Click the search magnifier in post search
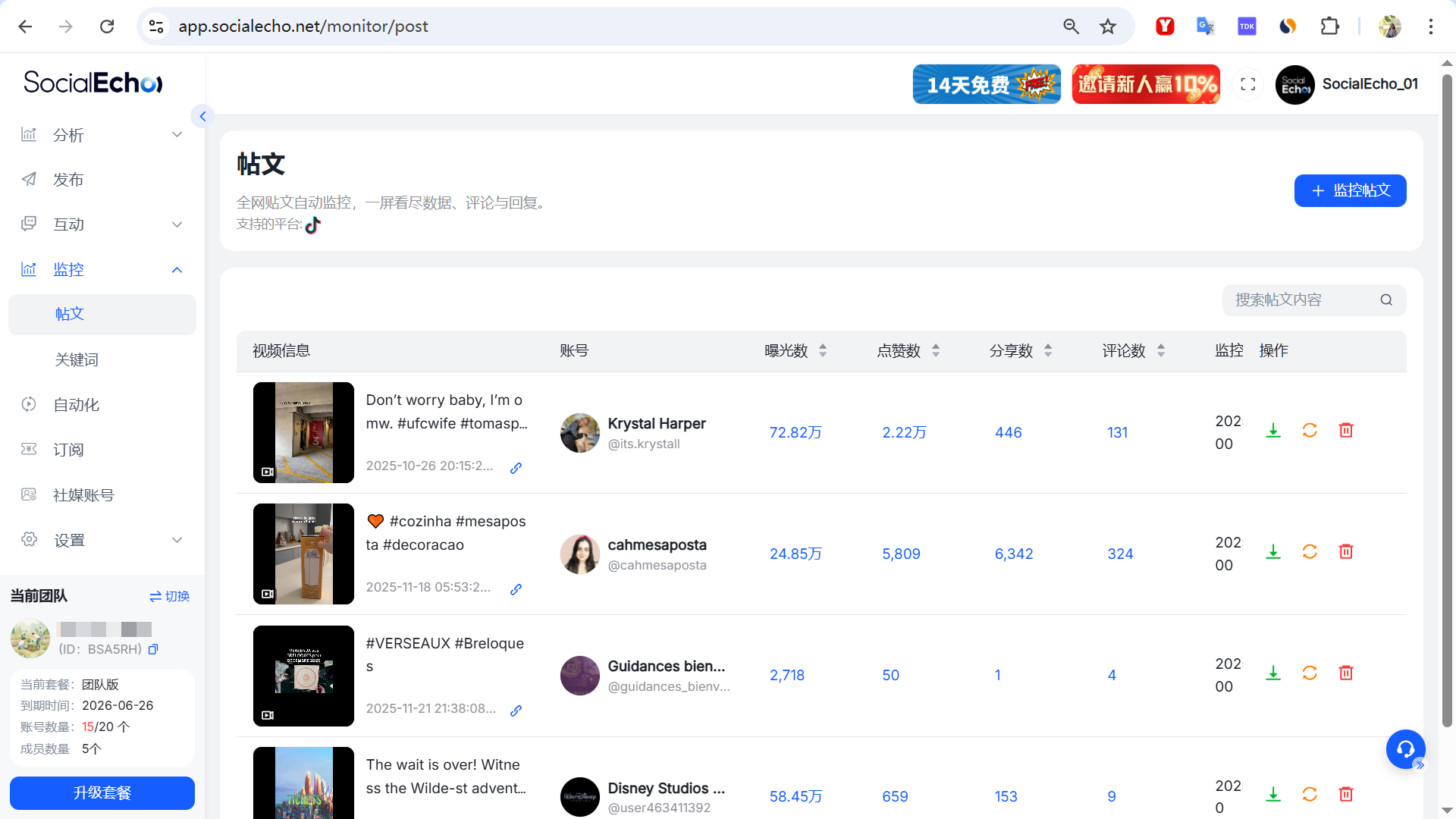Screen dimensions: 1456x819 pyautogui.click(x=1386, y=300)
